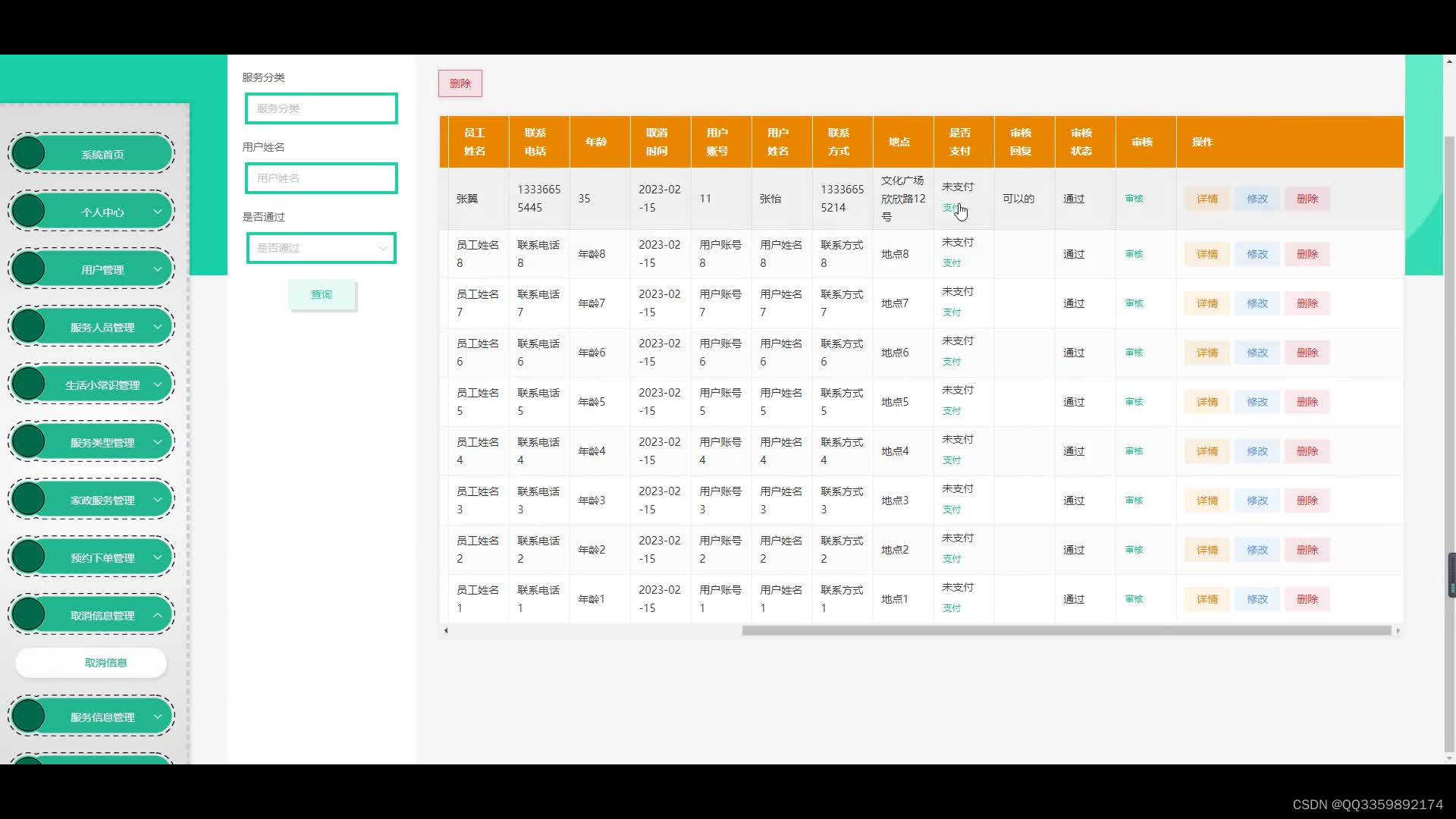Expand the 家政服务管理 chevron
The width and height of the screenshot is (1456, 819).
click(158, 500)
